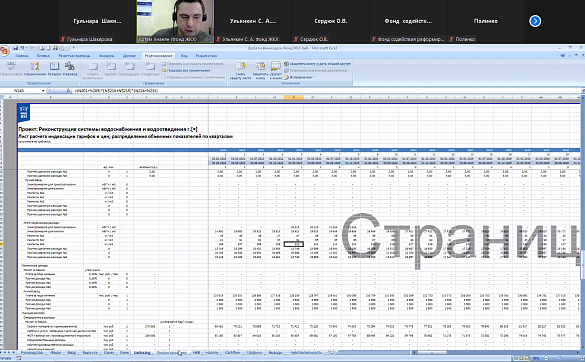Viewport: 585px width, 362px height.
Task: Switch to the НВВ sheet tab
Action: 196,352
